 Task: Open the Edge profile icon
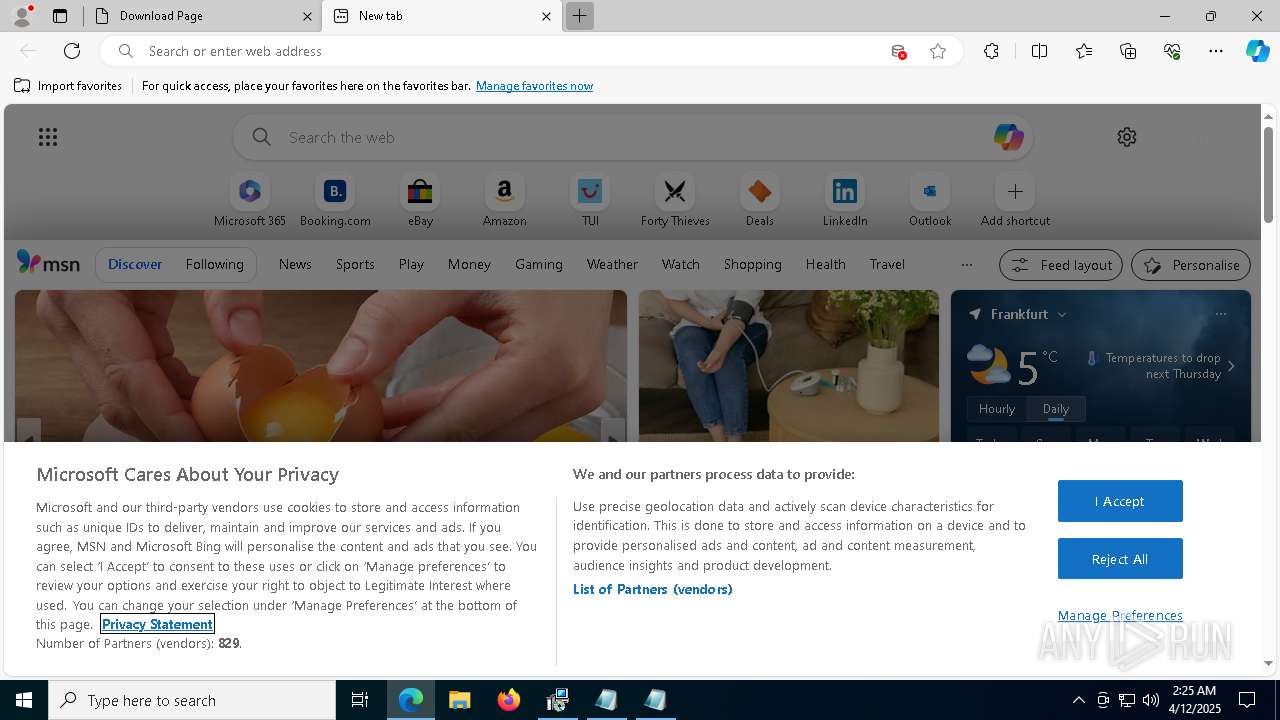tap(22, 16)
